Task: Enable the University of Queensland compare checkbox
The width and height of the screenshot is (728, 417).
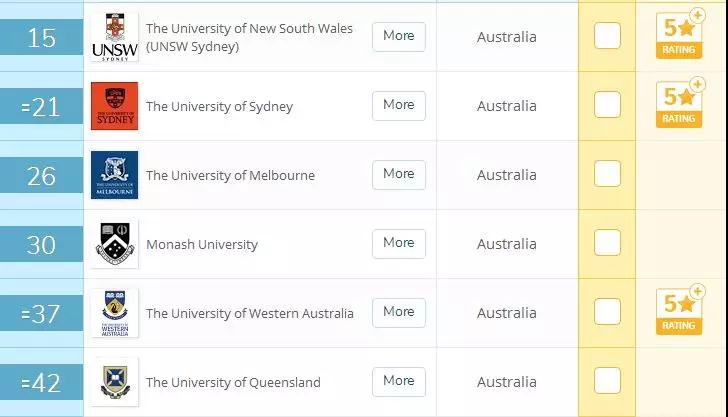Action: tap(607, 381)
